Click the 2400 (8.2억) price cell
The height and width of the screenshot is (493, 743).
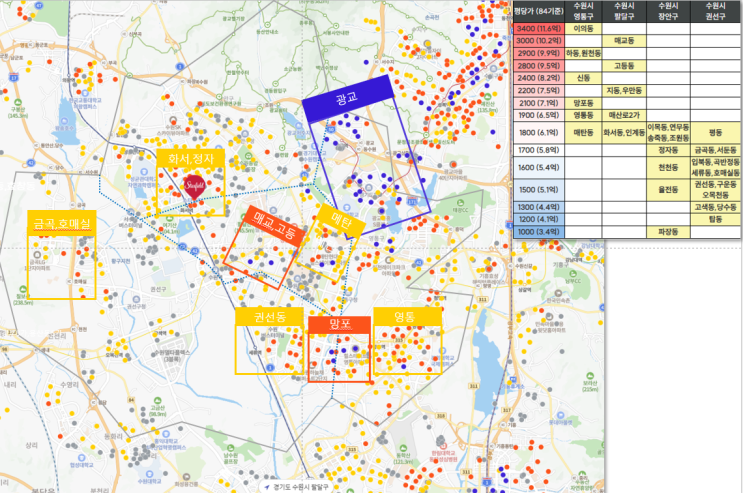pos(539,78)
